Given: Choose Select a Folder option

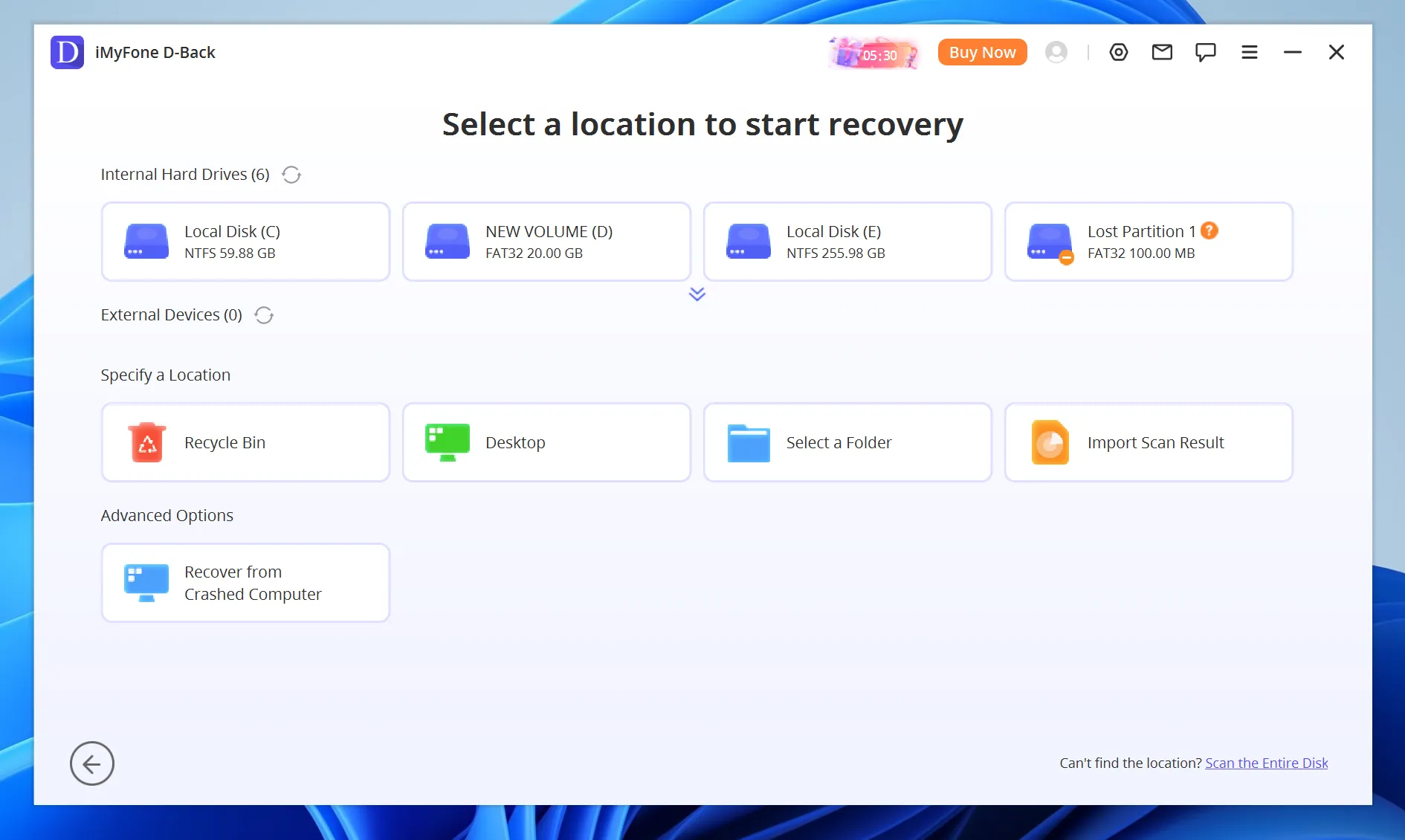Looking at the screenshot, I should pos(847,442).
